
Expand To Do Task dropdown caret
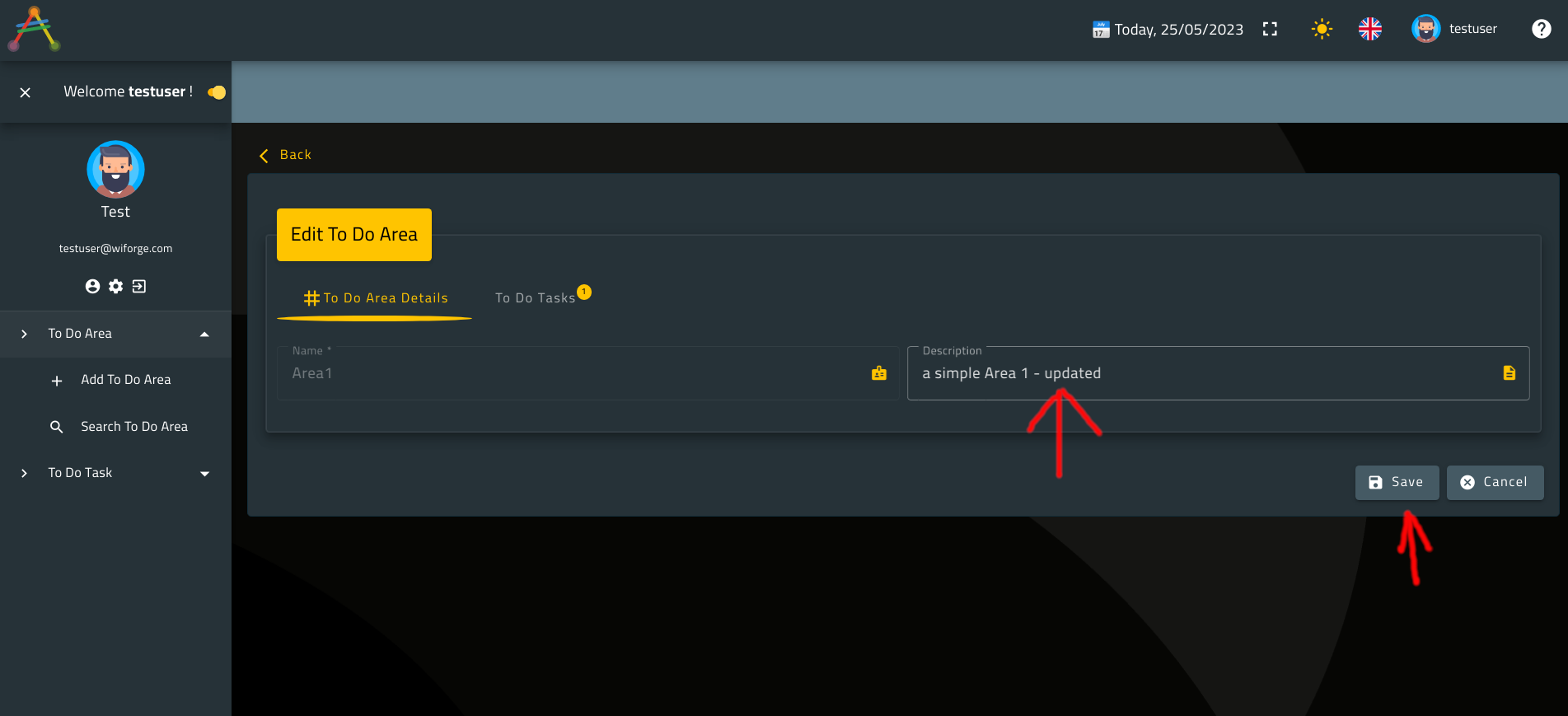pyautogui.click(x=204, y=474)
